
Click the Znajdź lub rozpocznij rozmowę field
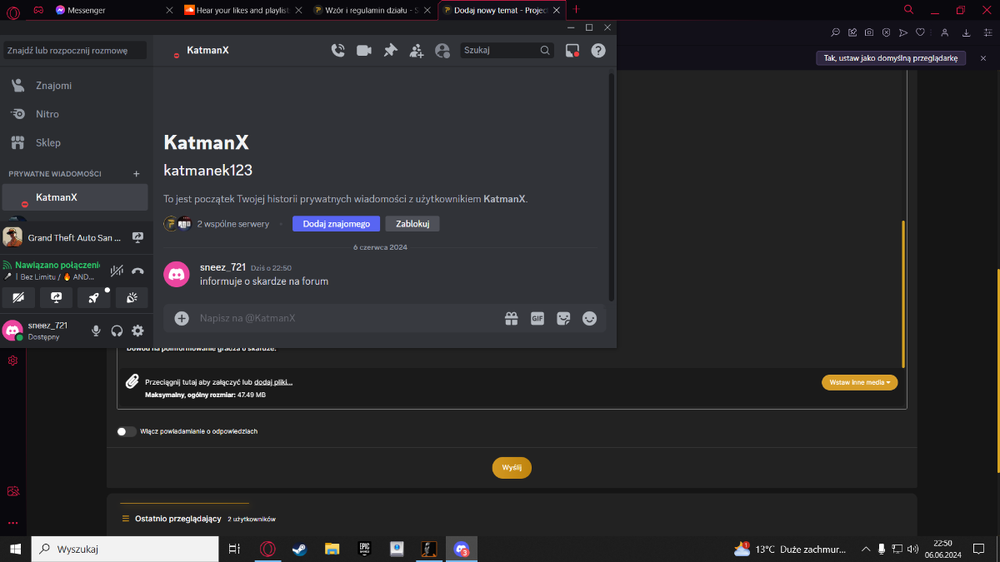click(x=75, y=50)
